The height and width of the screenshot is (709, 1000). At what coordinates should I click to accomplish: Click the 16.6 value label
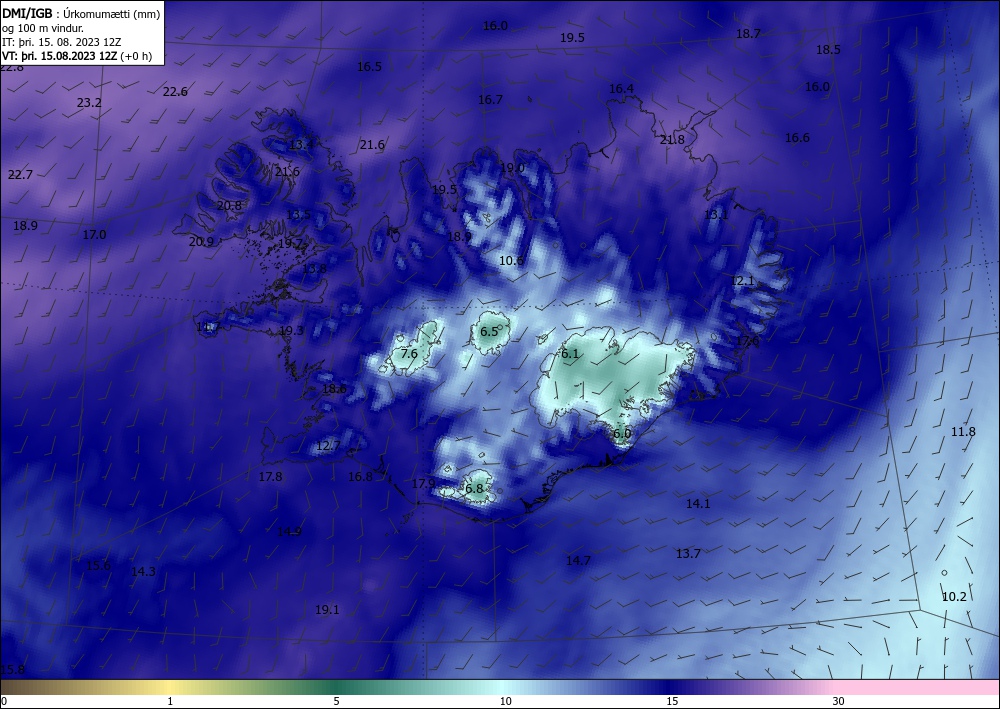797,138
